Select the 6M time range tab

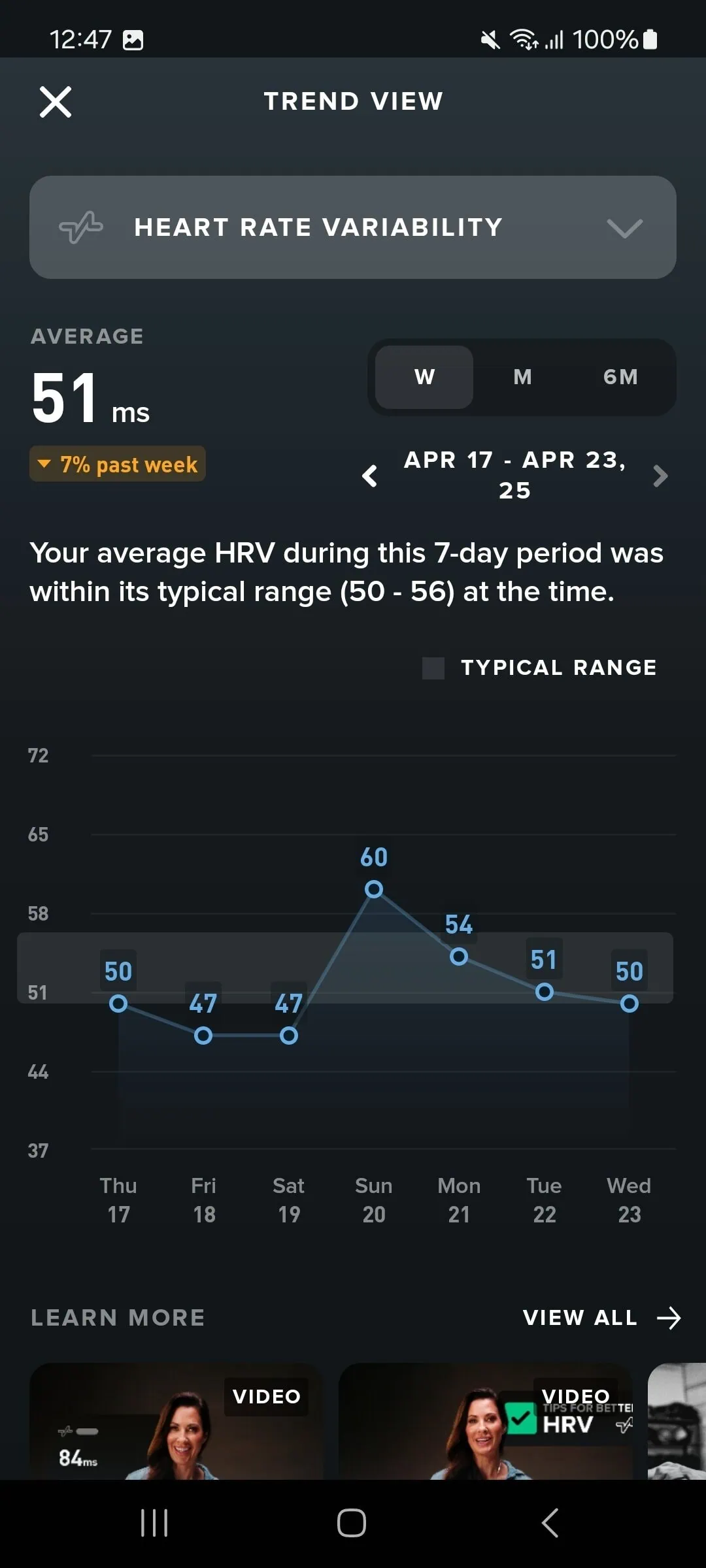(x=620, y=377)
